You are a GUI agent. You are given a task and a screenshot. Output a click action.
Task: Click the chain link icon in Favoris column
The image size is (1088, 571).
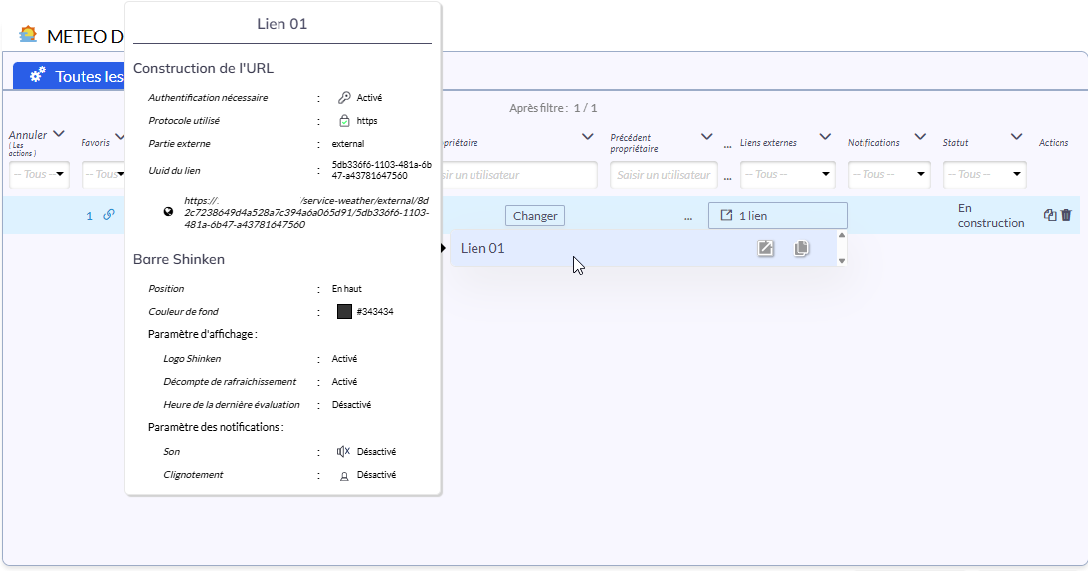coord(109,215)
